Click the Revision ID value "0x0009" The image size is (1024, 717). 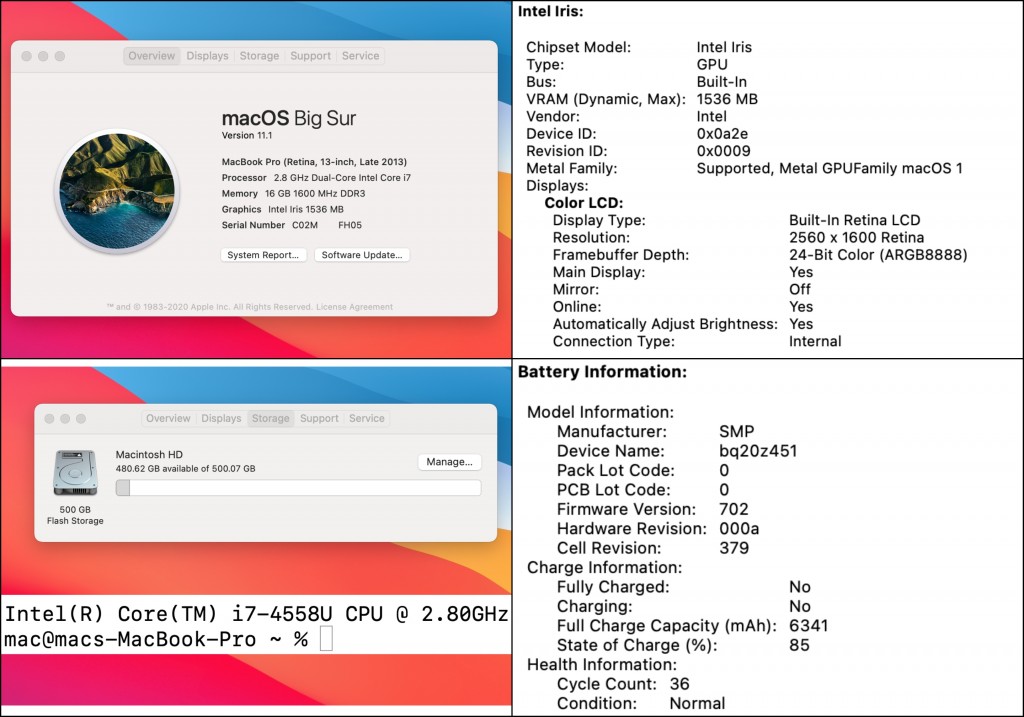pyautogui.click(x=724, y=151)
